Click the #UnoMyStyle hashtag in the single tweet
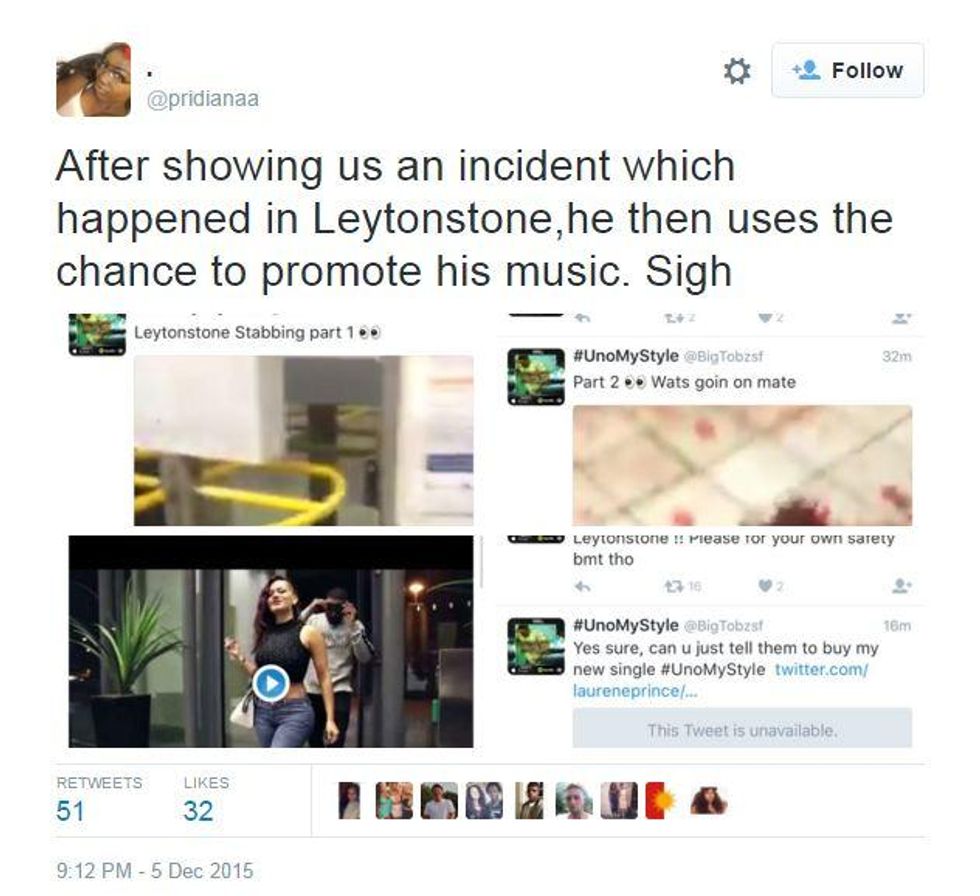 tap(712, 669)
